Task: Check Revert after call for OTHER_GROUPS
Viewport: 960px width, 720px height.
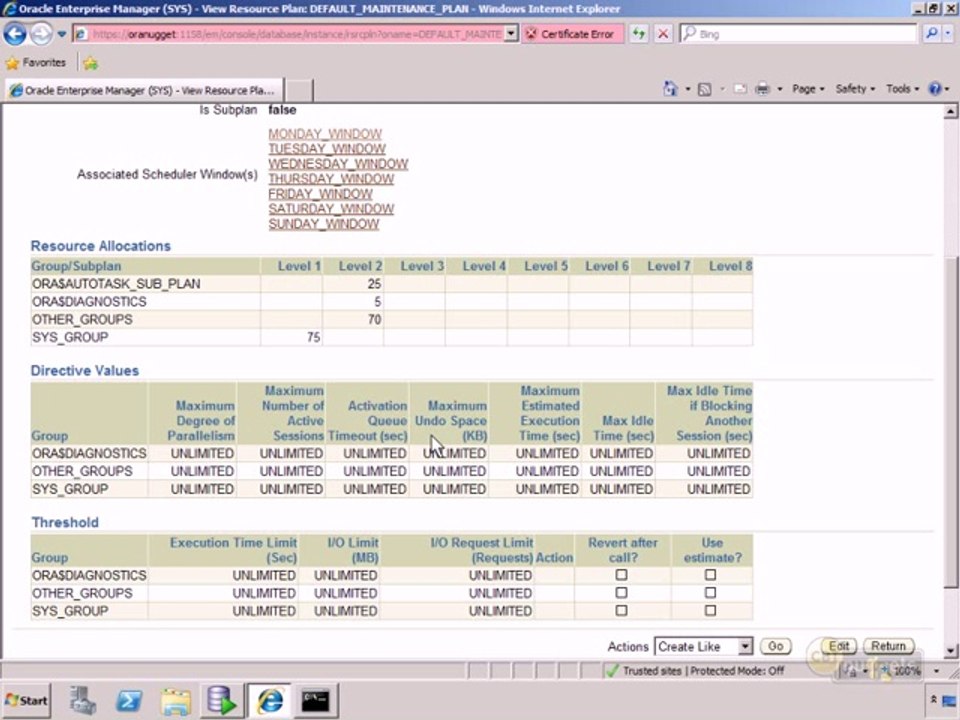Action: pos(621,593)
